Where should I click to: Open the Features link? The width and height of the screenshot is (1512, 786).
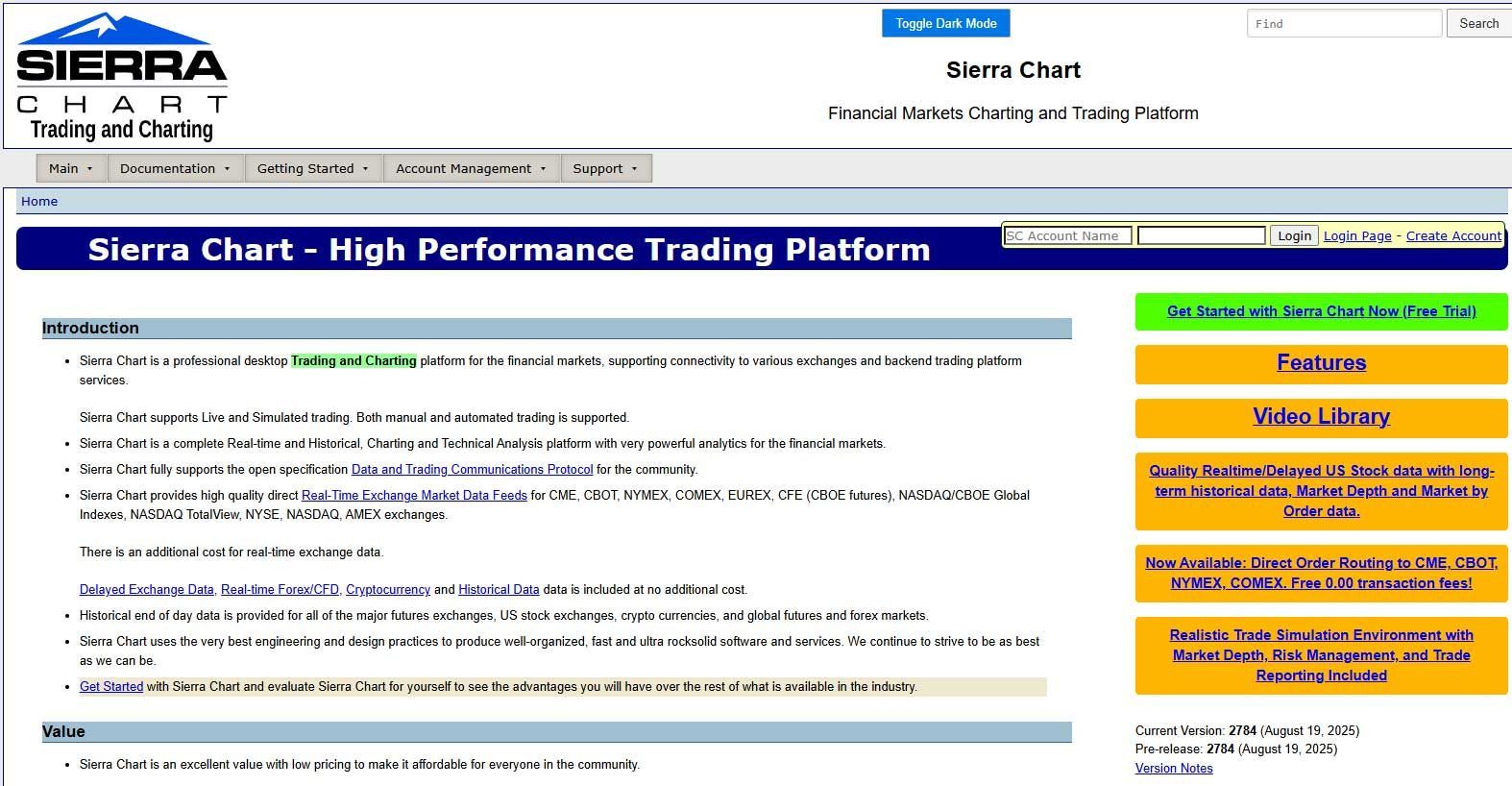pos(1321,362)
